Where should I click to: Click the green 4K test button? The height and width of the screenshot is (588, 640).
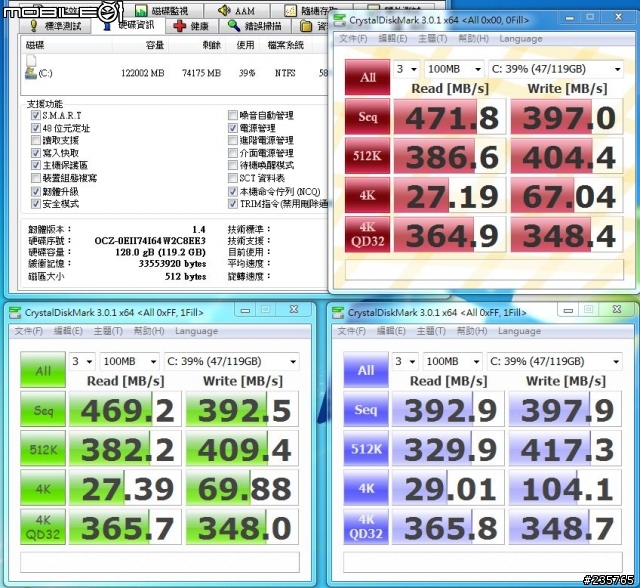[x=43, y=488]
